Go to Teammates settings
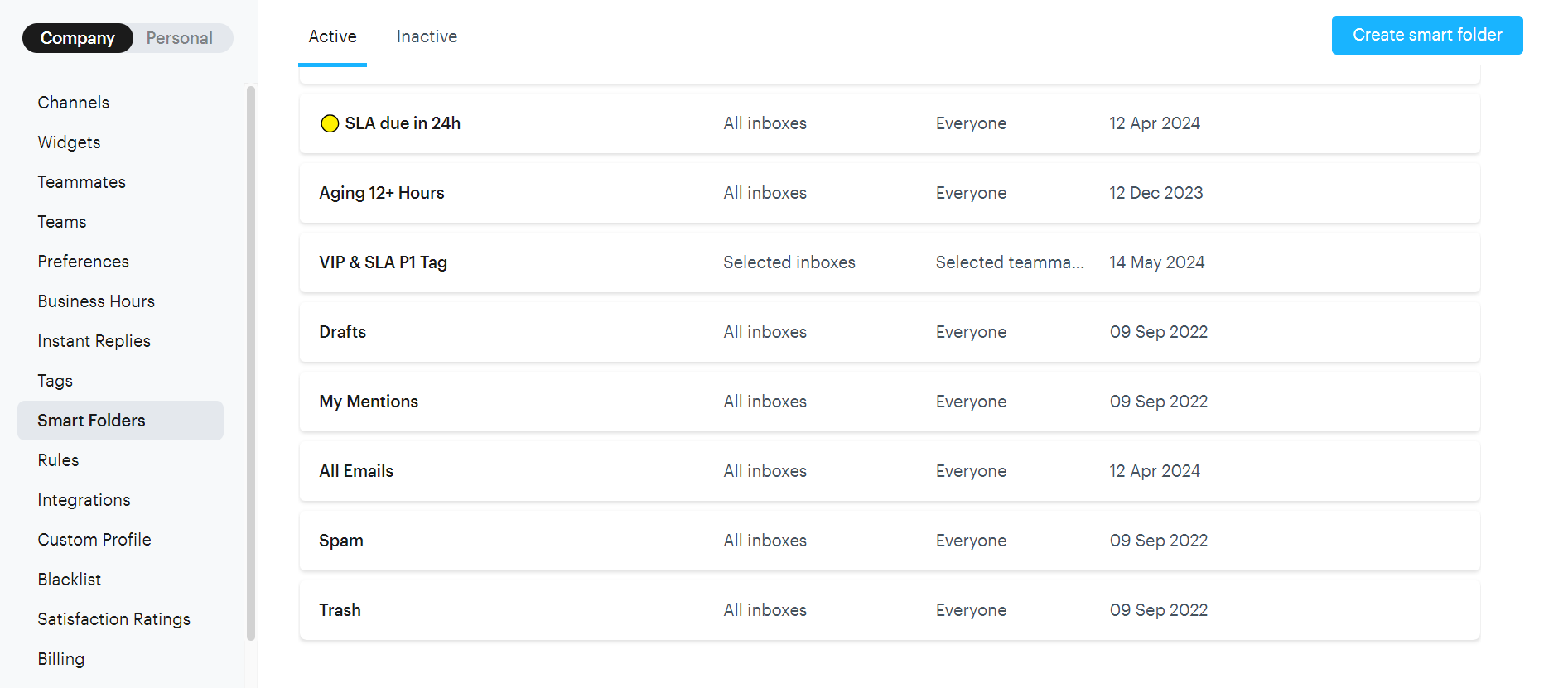Viewport: 1568px width, 688px height. (x=82, y=182)
